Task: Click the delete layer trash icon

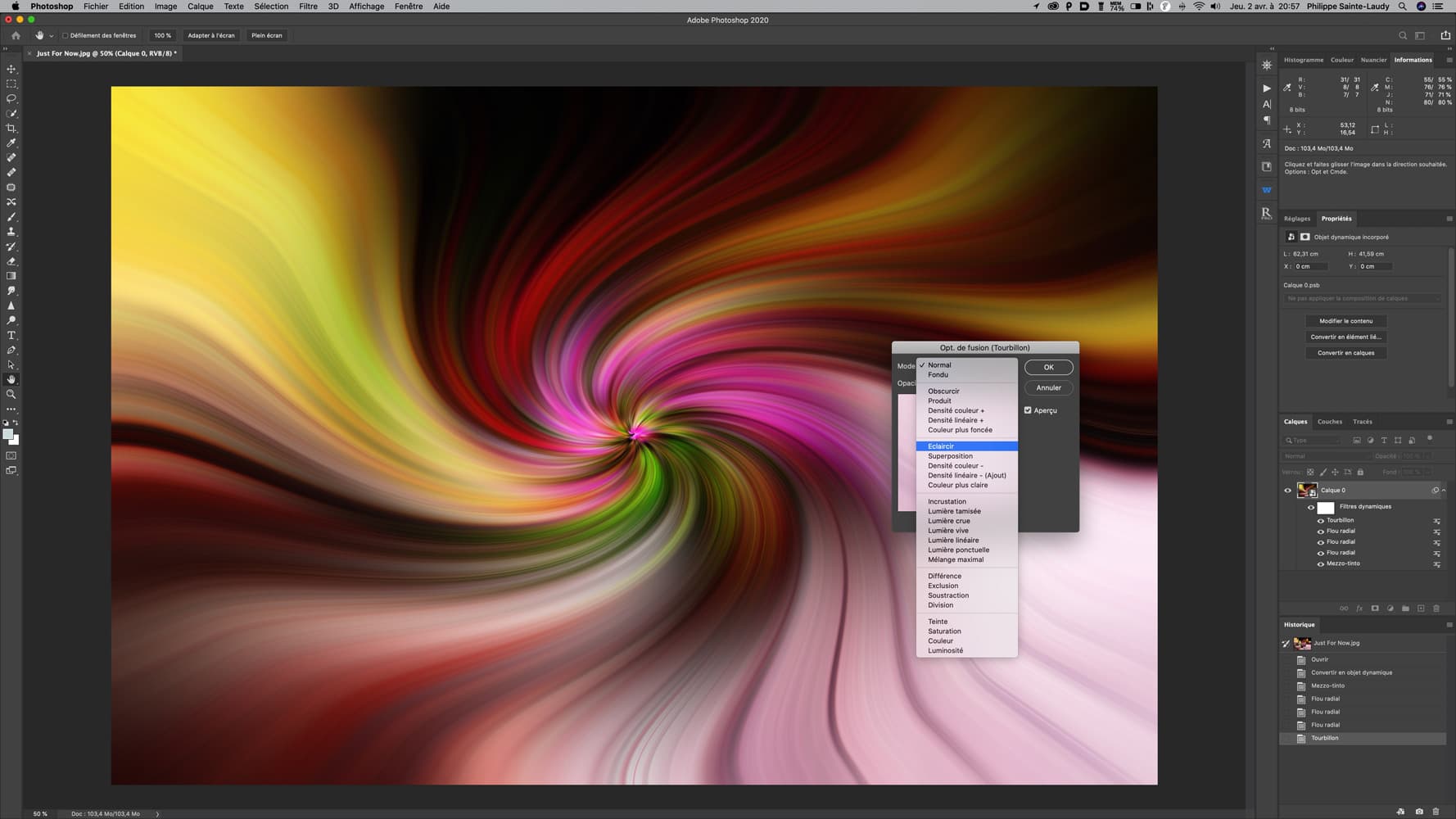Action: click(x=1436, y=609)
